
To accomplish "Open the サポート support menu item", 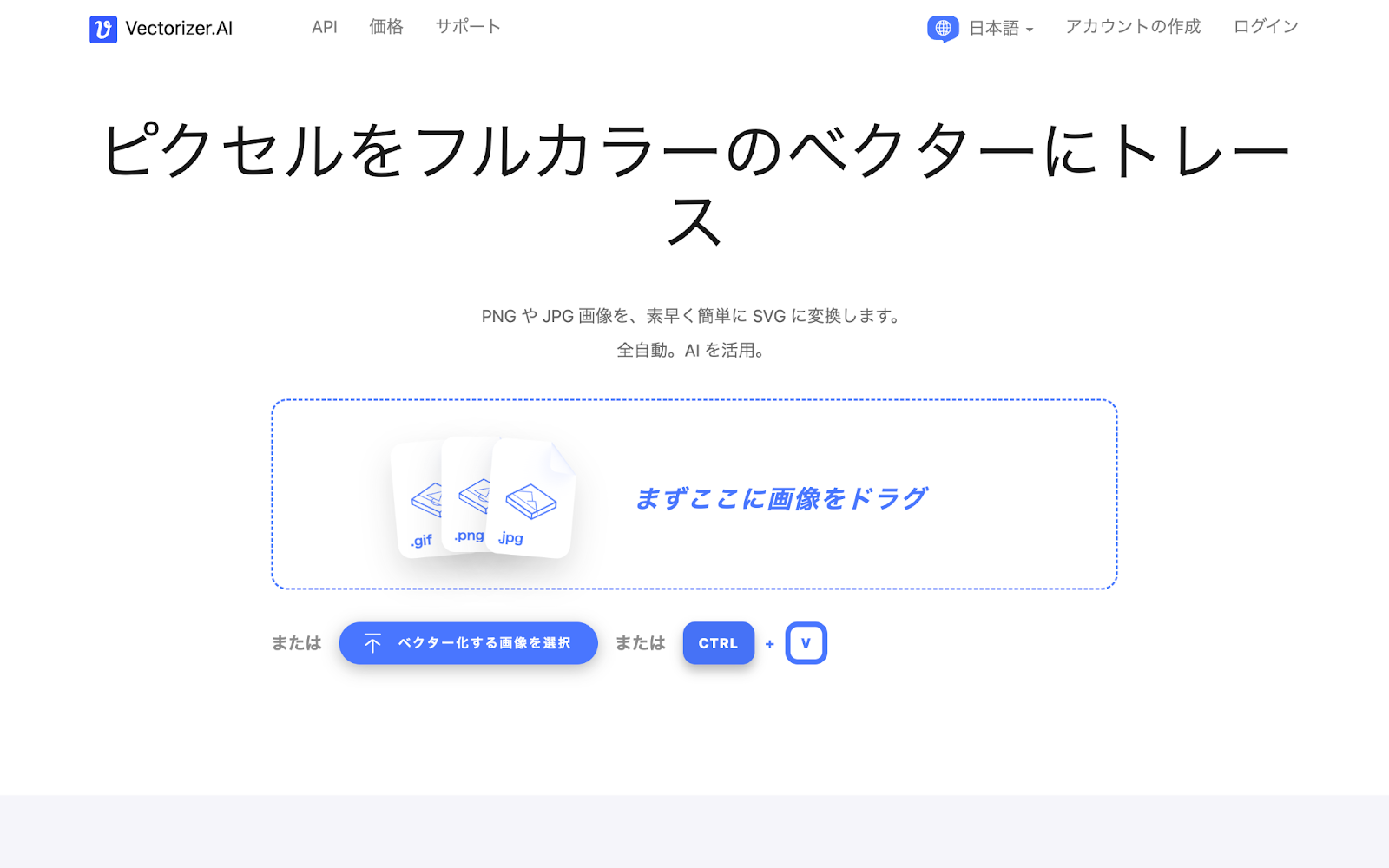I will pyautogui.click(x=468, y=27).
